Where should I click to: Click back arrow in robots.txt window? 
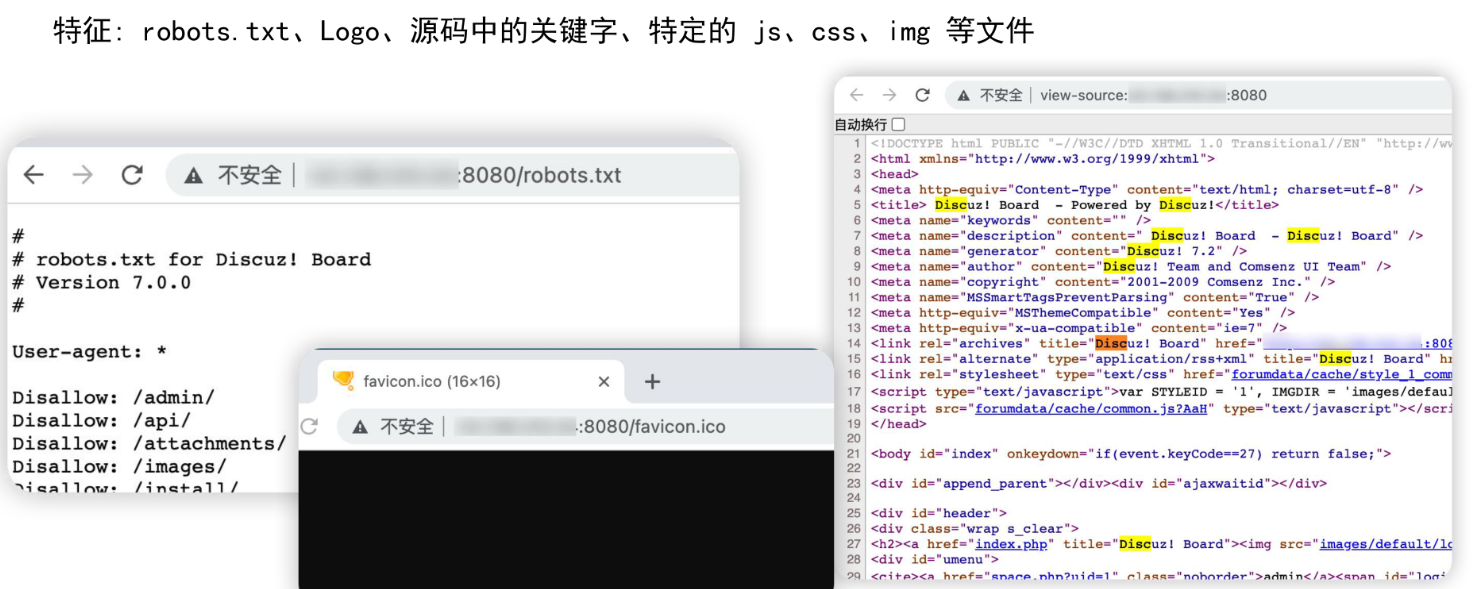(x=34, y=175)
